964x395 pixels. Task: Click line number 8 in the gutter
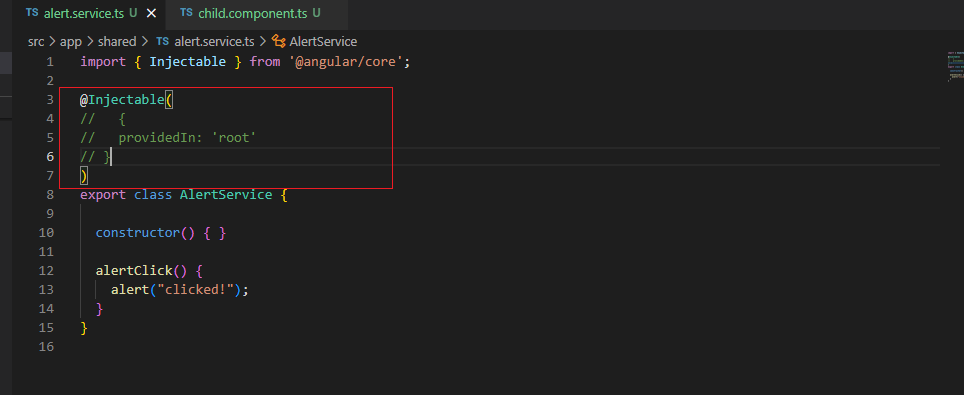50,195
